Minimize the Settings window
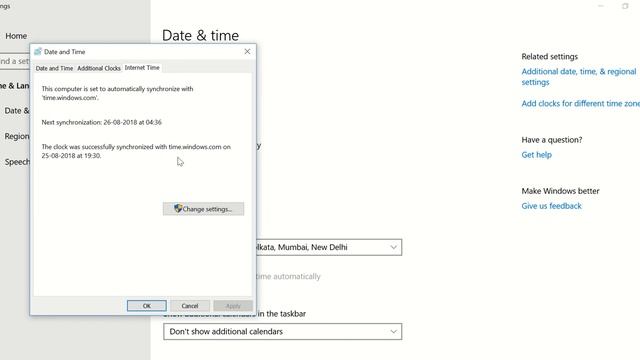640x360 pixels. pos(601,6)
